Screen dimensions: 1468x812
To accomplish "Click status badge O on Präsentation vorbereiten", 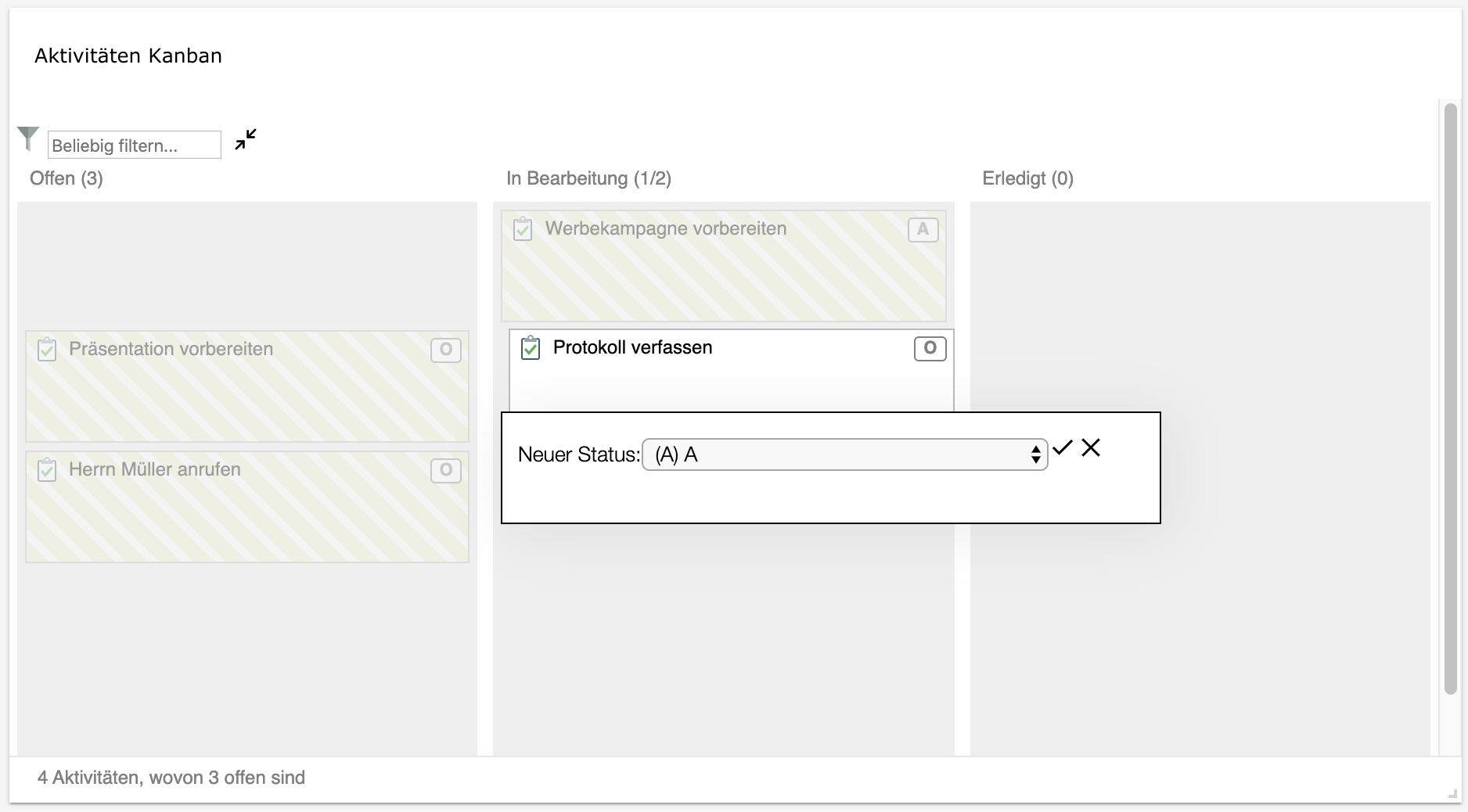I will coord(446,350).
